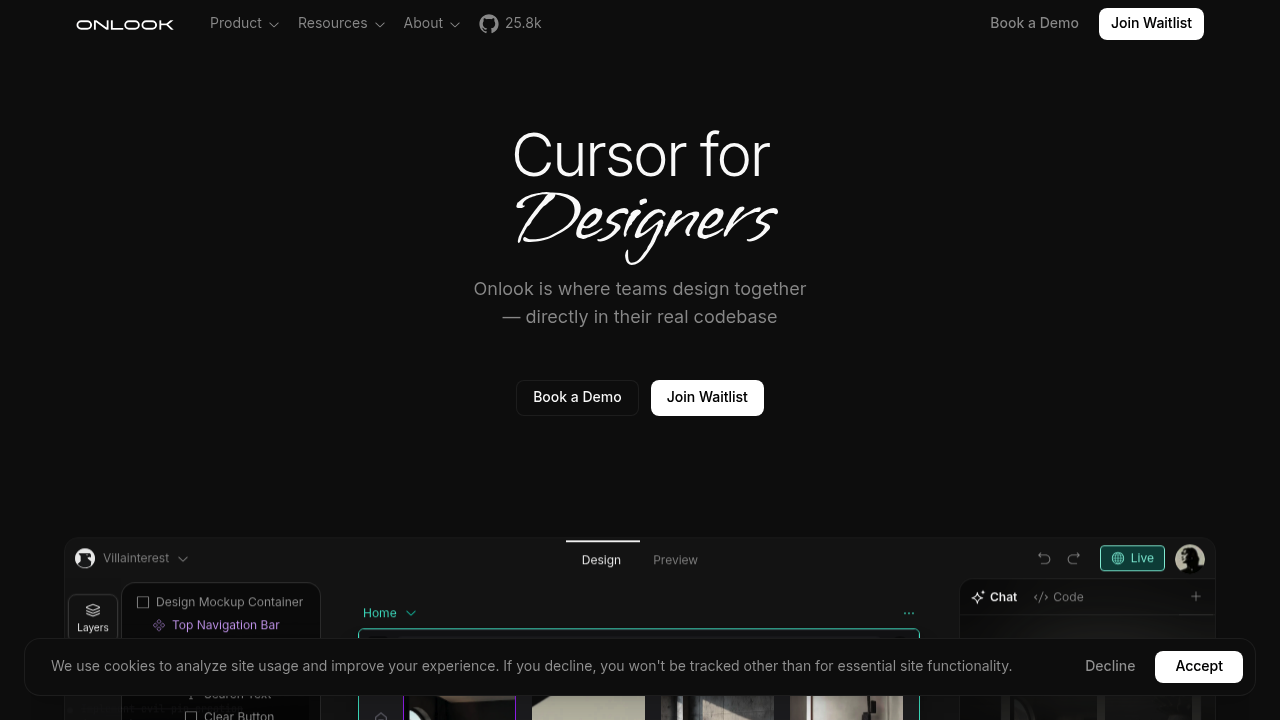
Task: Open the three-dot menu above the Home frame
Action: 908,613
